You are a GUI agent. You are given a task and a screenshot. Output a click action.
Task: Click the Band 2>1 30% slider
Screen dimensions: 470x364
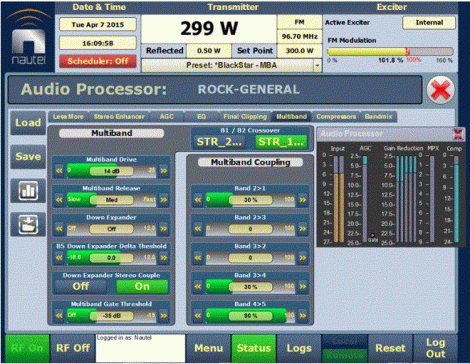[x=250, y=200]
